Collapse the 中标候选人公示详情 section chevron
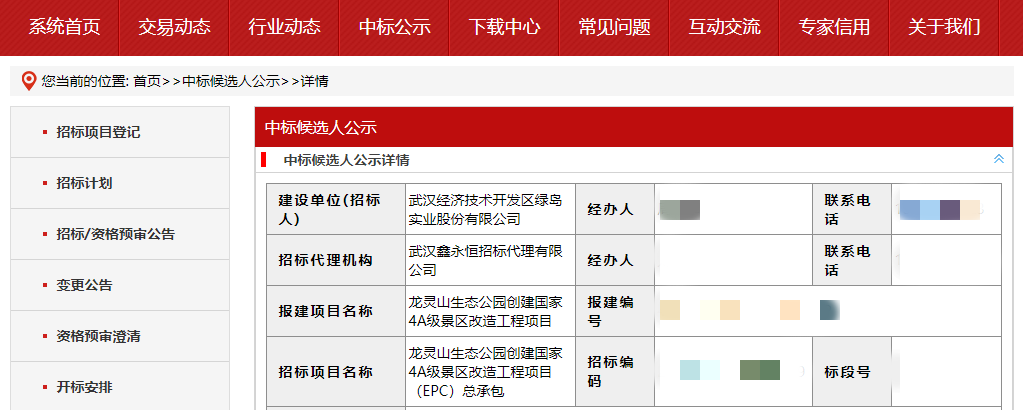 998,159
